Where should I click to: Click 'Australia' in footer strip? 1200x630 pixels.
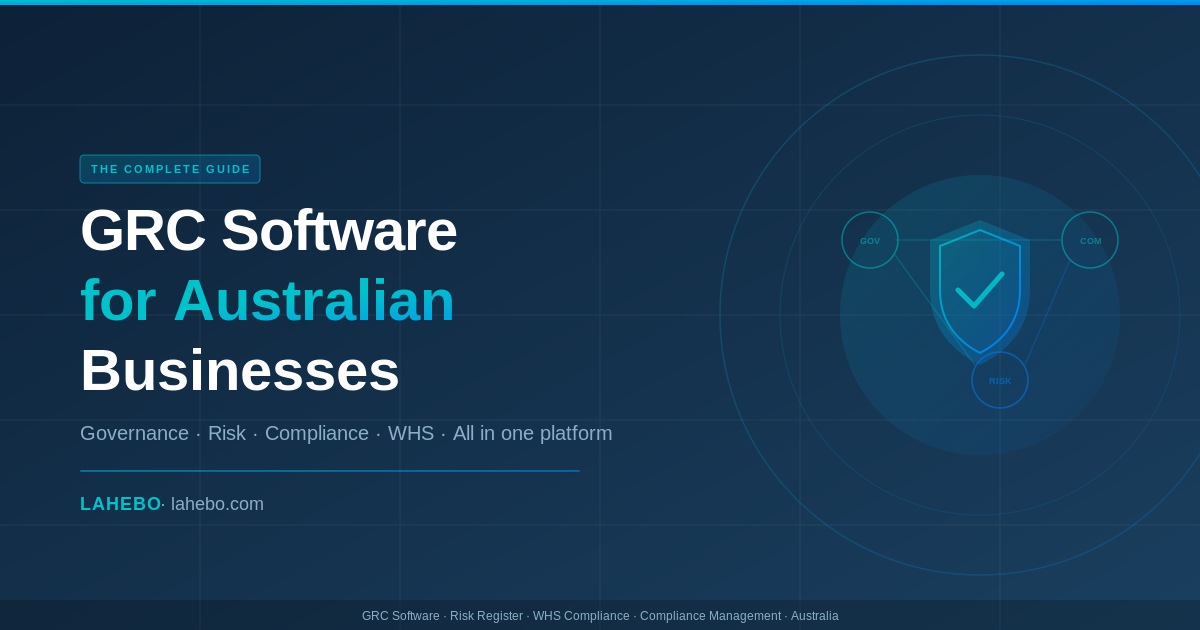click(x=815, y=616)
